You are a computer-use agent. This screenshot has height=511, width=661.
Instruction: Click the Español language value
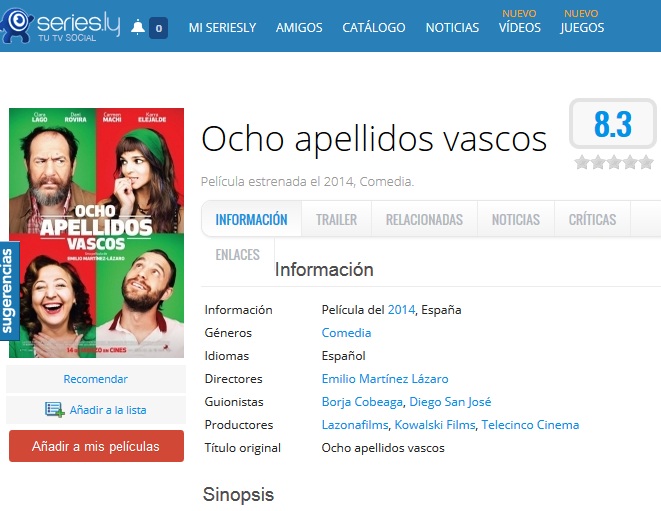[343, 356]
